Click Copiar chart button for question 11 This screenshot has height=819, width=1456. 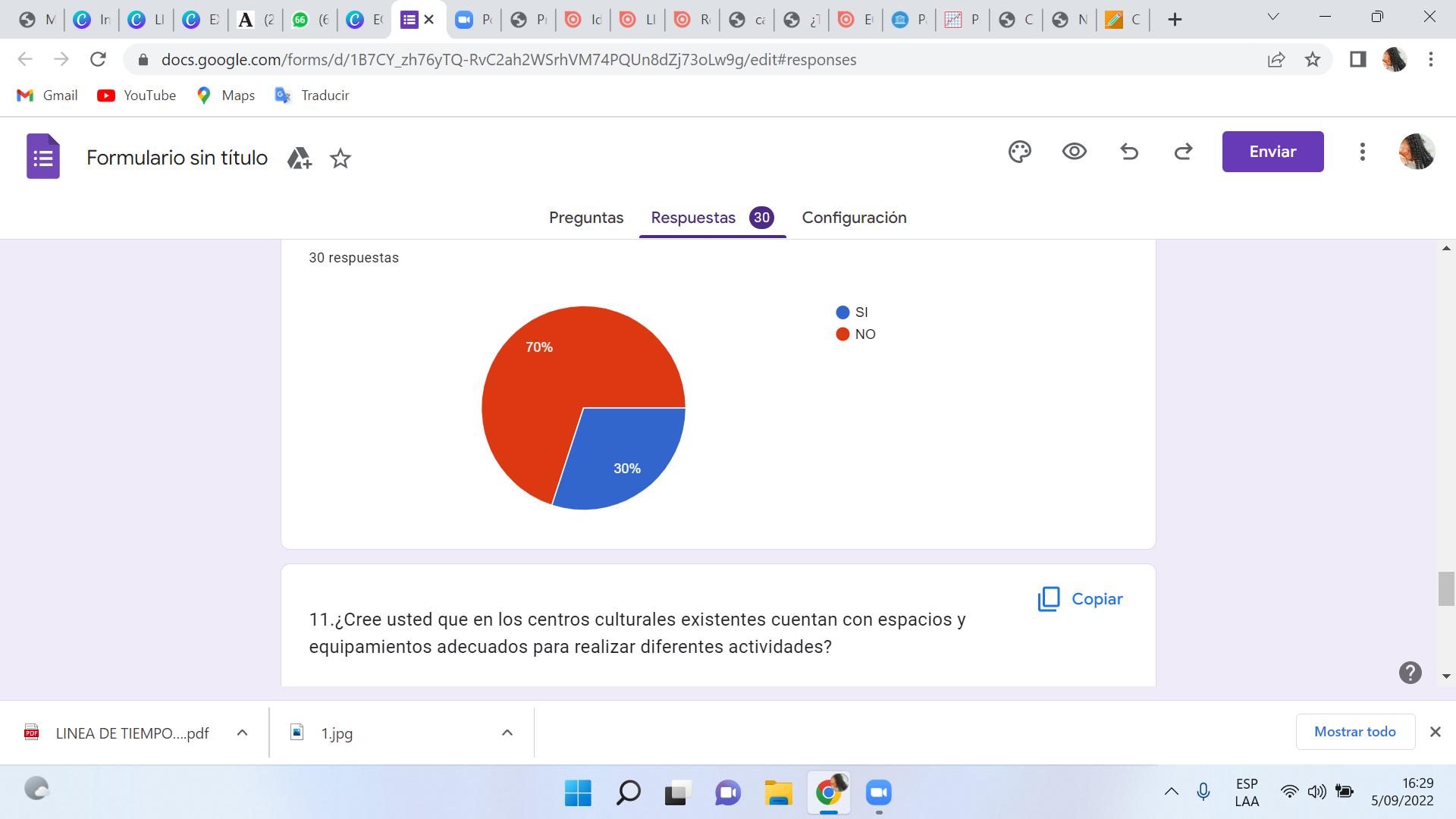click(x=1080, y=599)
